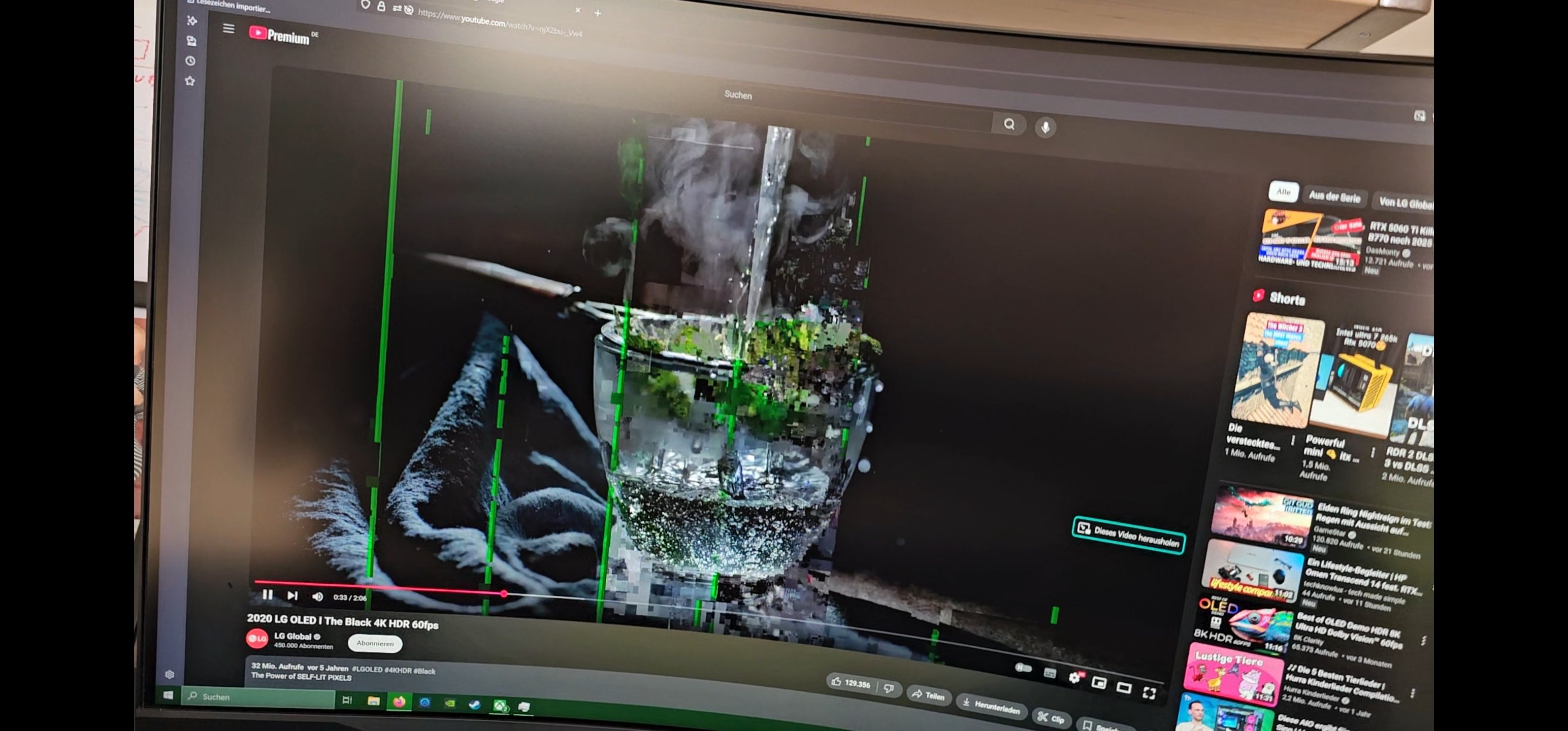
Task: Skip to the next video
Action: click(x=293, y=596)
